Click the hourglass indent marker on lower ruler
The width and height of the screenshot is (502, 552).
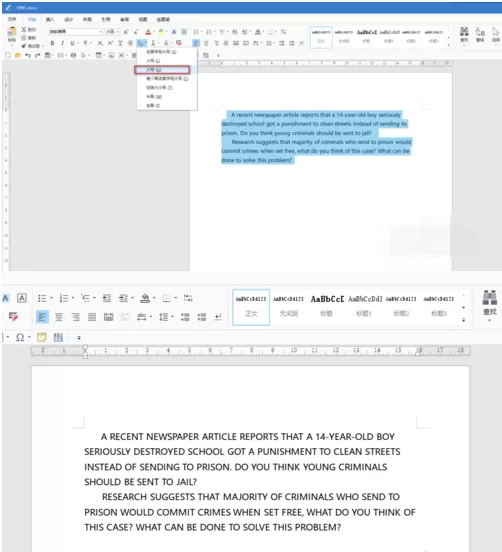85,352
